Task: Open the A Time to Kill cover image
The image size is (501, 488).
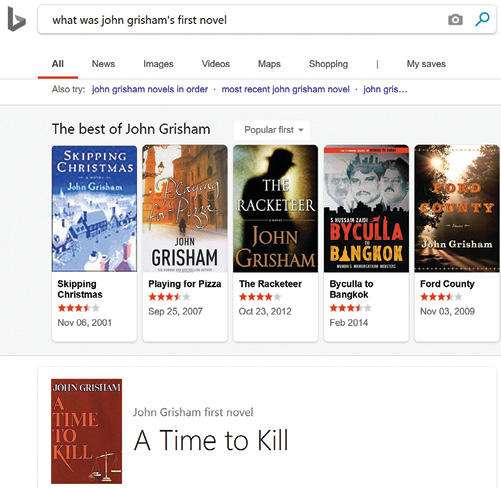Action: click(86, 431)
